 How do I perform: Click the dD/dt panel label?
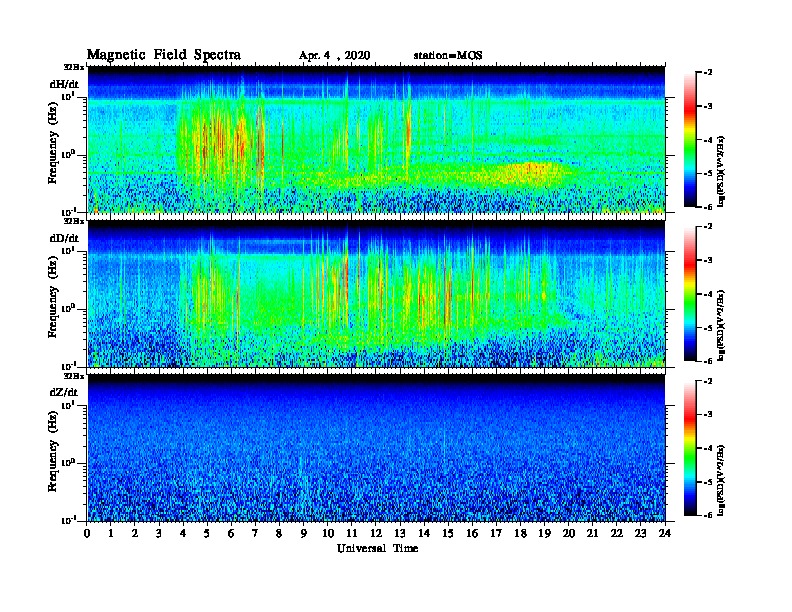tap(64, 238)
